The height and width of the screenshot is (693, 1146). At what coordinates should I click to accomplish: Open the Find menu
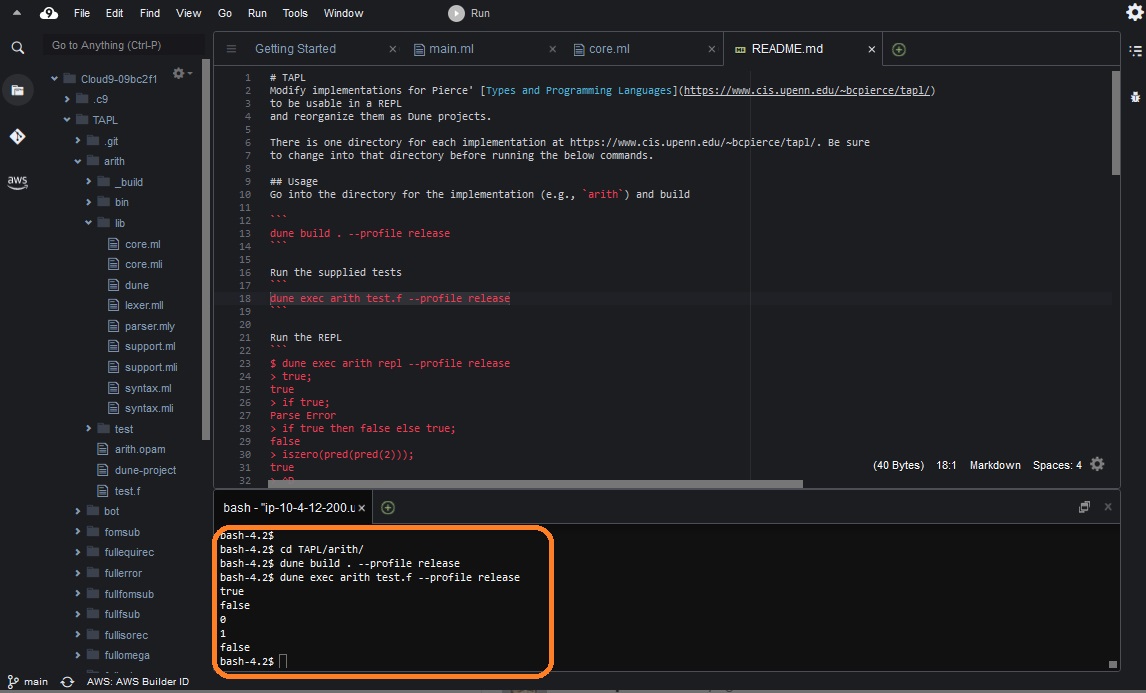(x=150, y=13)
